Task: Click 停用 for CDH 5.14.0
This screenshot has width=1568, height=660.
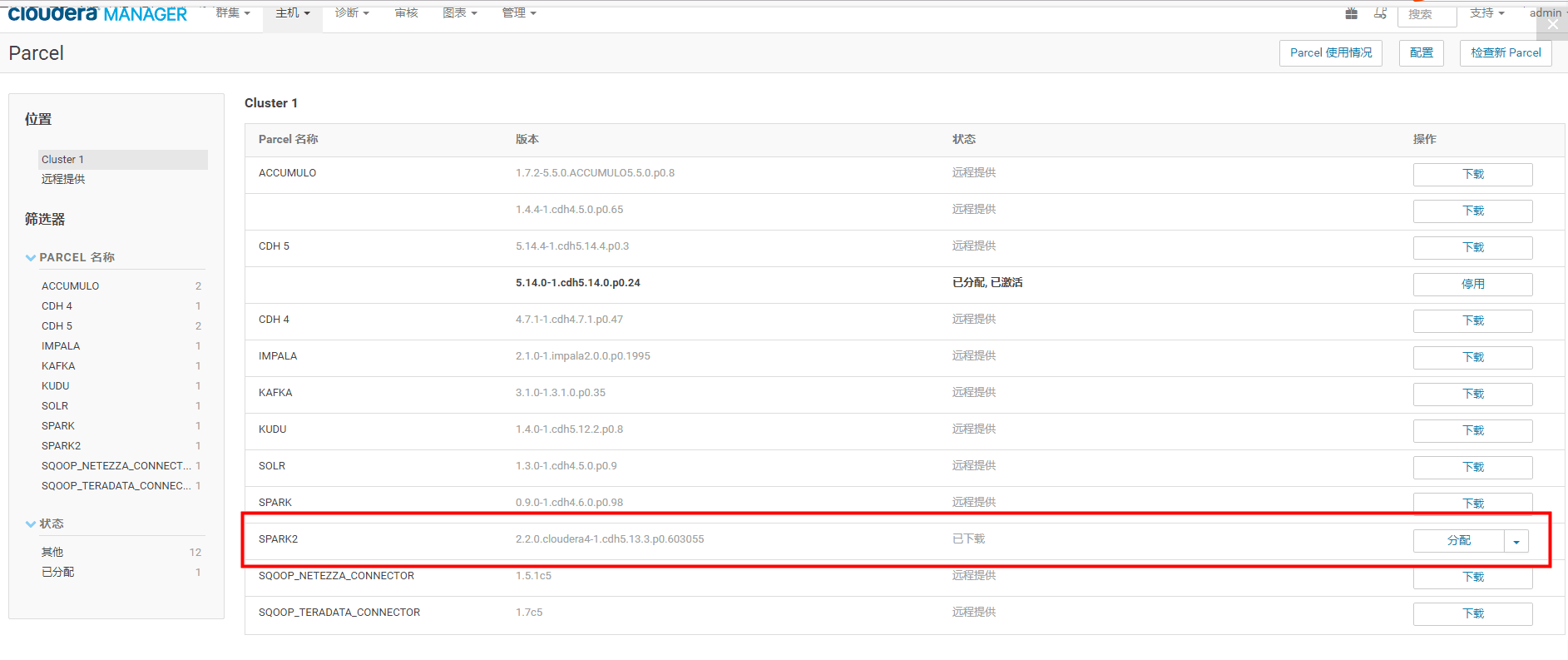Action: pyautogui.click(x=1472, y=284)
